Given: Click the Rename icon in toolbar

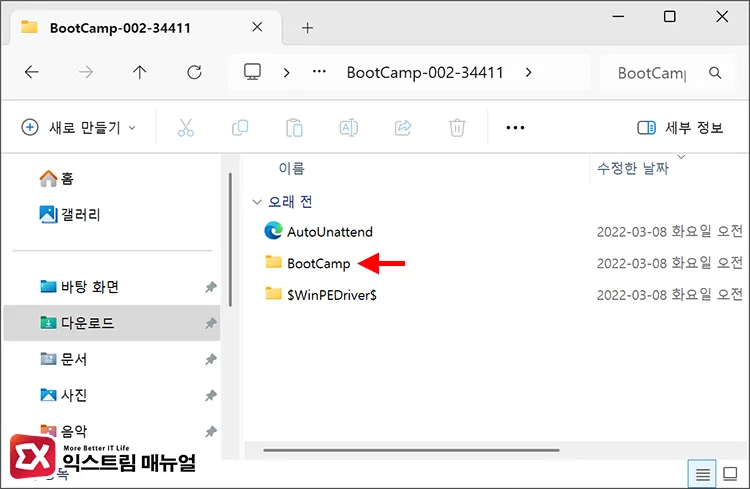Looking at the screenshot, I should point(349,128).
